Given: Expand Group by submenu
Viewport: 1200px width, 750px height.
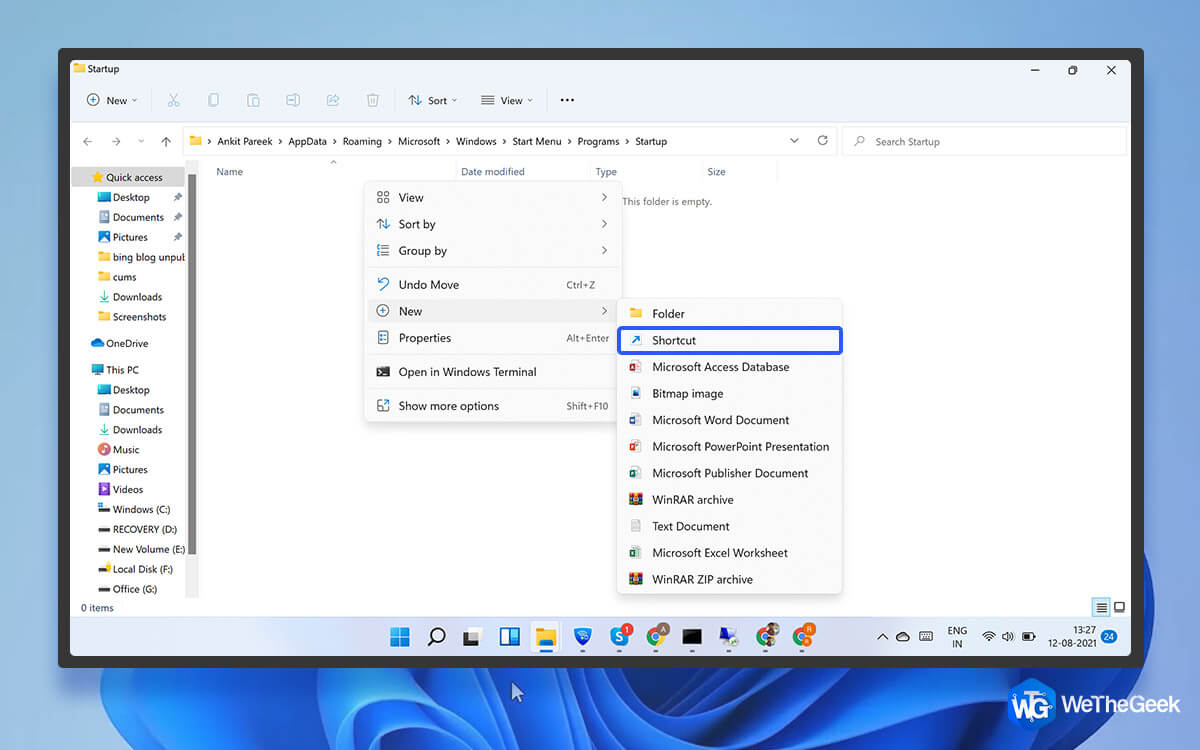Looking at the screenshot, I should 493,251.
